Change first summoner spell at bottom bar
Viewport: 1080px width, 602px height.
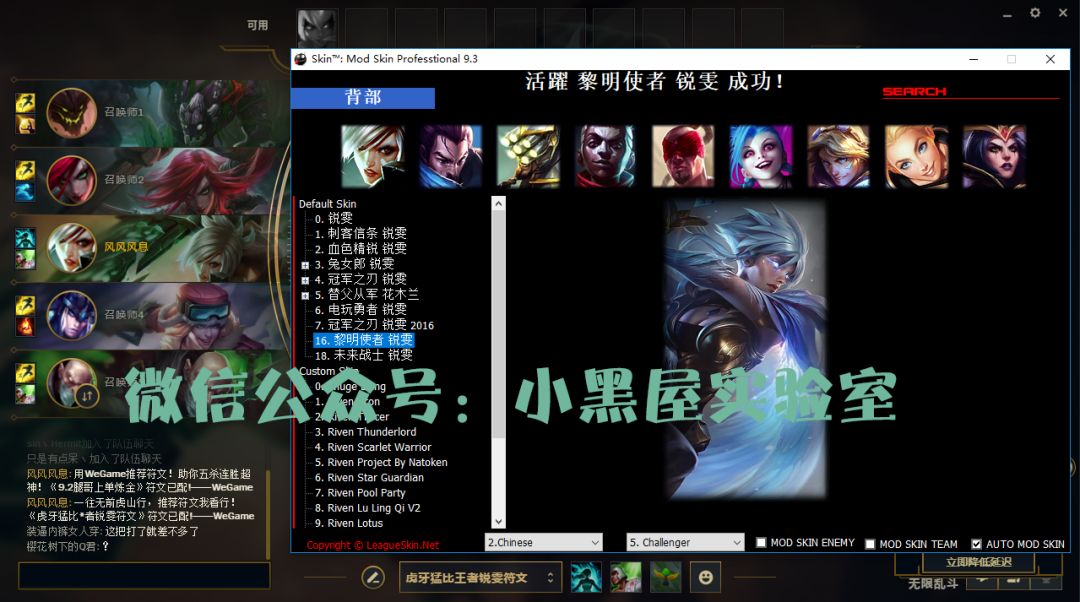pos(586,577)
